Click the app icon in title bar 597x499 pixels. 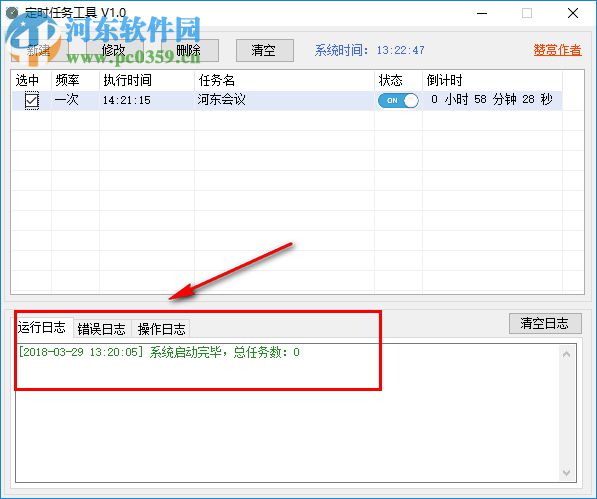12,13
